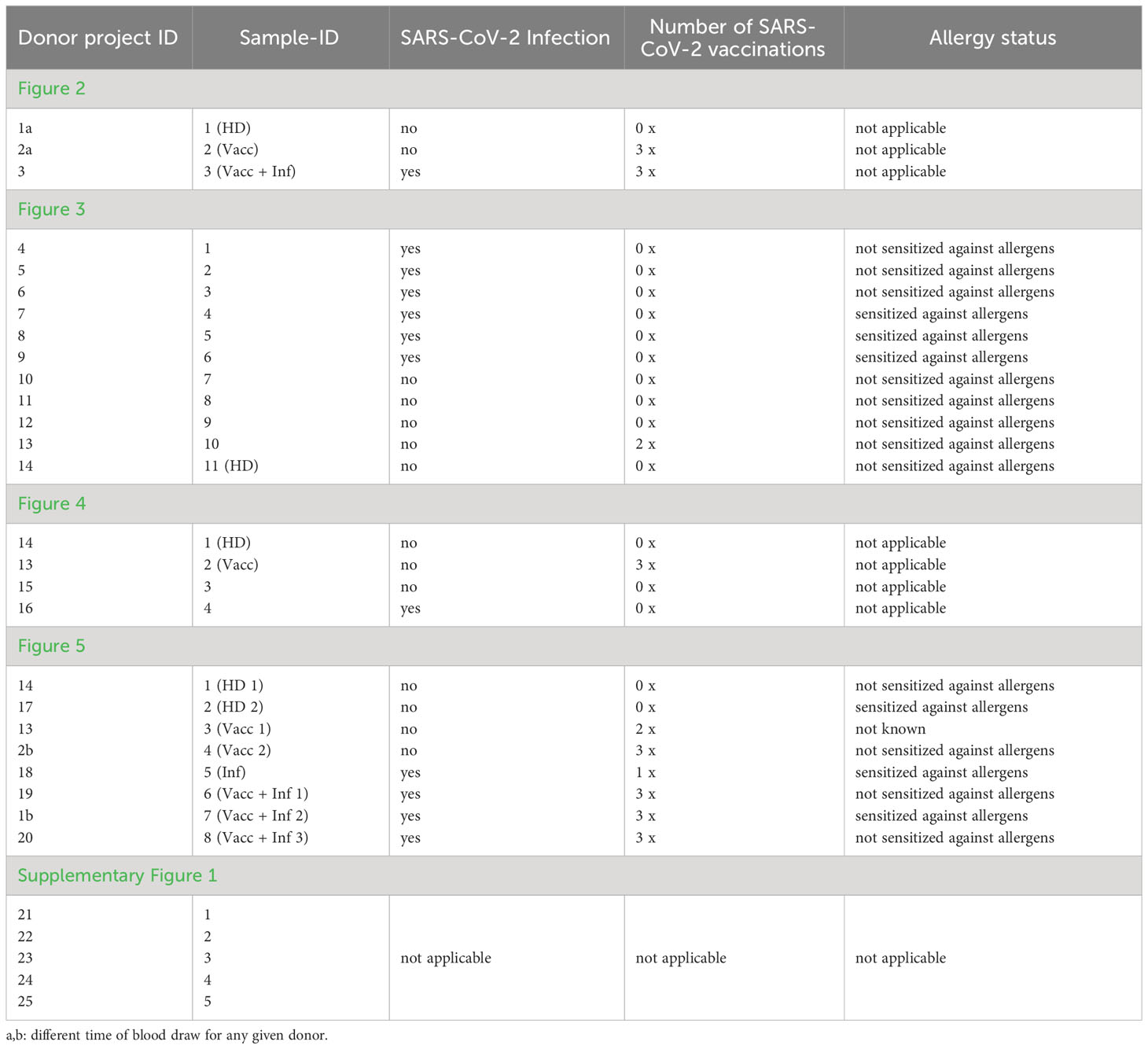The width and height of the screenshot is (1148, 1049).
Task: Click donor ID 25 in Supplementary Figure 1
Action: [25, 1001]
